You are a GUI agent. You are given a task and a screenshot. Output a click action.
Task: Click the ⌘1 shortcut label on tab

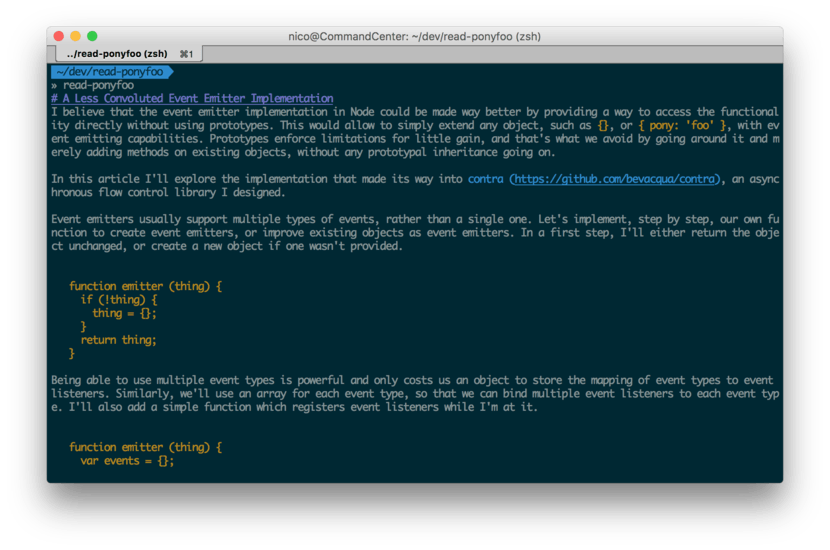(x=186, y=53)
